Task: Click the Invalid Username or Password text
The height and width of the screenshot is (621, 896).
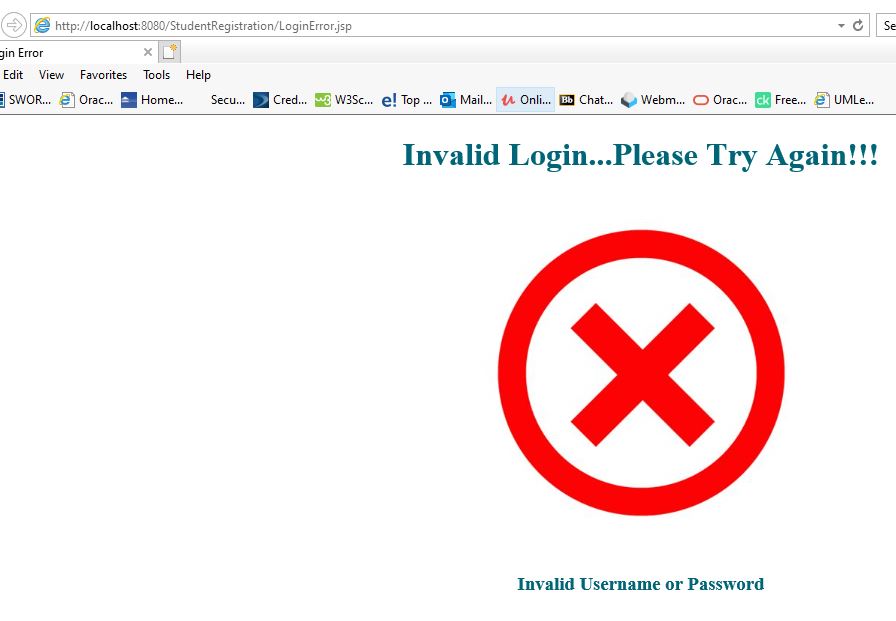Action: click(x=640, y=584)
